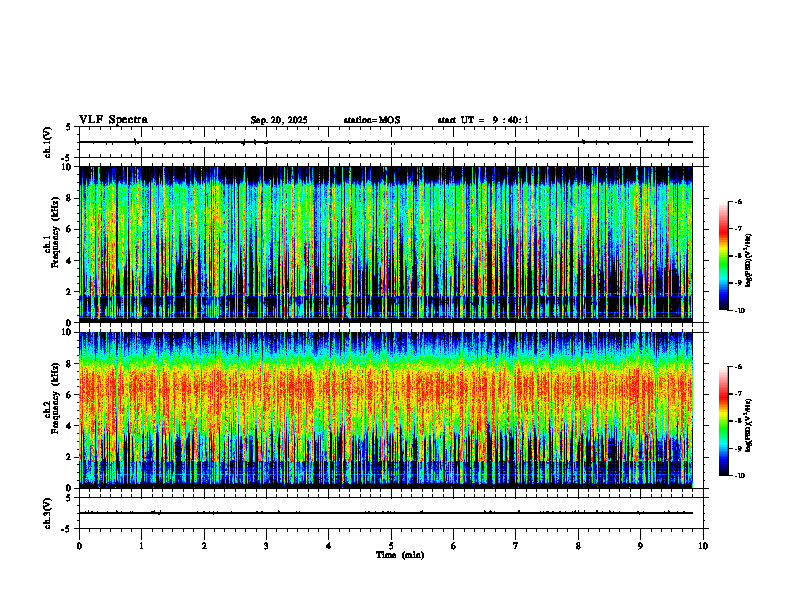The height and width of the screenshot is (612, 792).
Task: Click the time axis tick label "3"
Action: pos(266,546)
